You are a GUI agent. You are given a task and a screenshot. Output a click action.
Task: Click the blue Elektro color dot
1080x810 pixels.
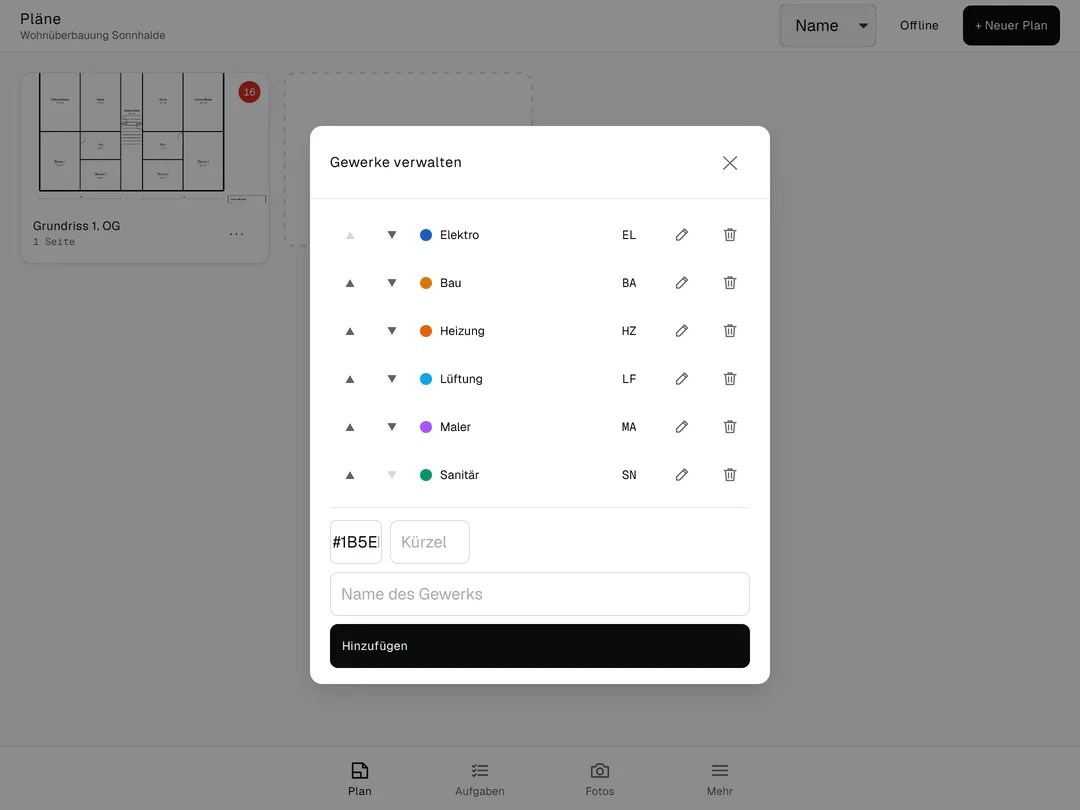pyautogui.click(x=426, y=235)
